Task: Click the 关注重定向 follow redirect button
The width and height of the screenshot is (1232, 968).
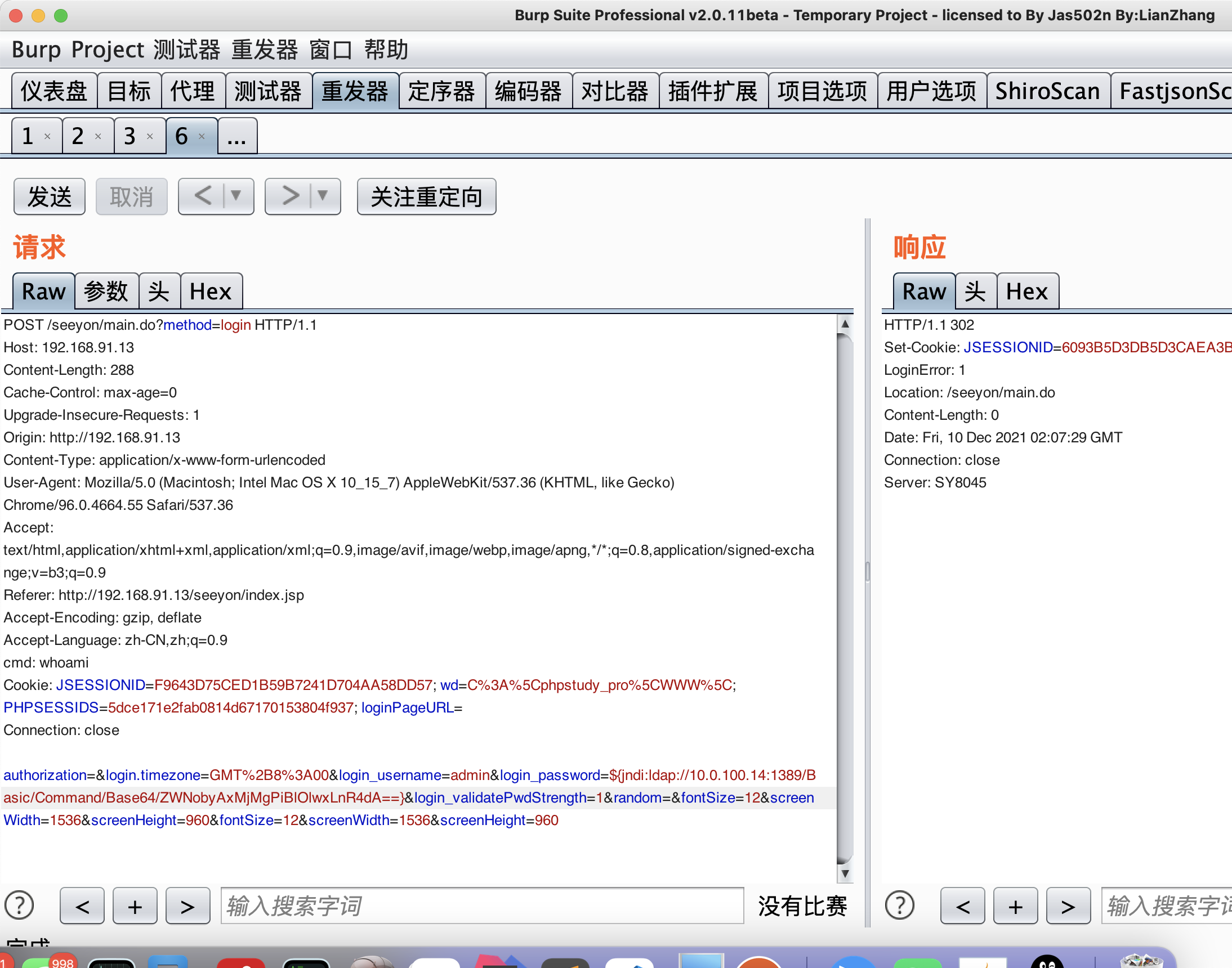Action: (x=426, y=196)
